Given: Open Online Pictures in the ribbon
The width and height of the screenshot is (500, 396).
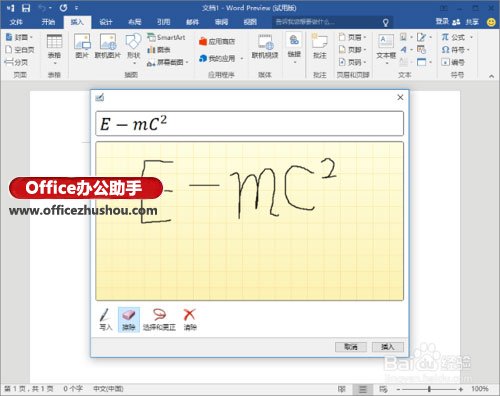Looking at the screenshot, I should coord(108,46).
